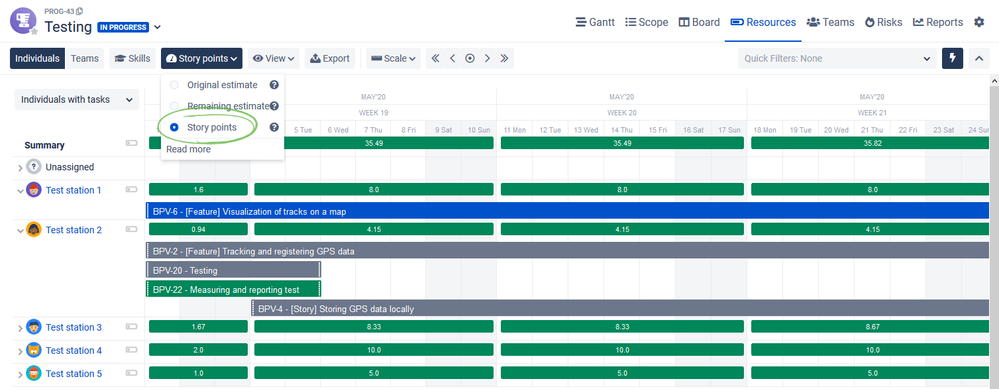Click capacity icon in Summary row
This screenshot has height=389, width=999.
coord(131,144)
